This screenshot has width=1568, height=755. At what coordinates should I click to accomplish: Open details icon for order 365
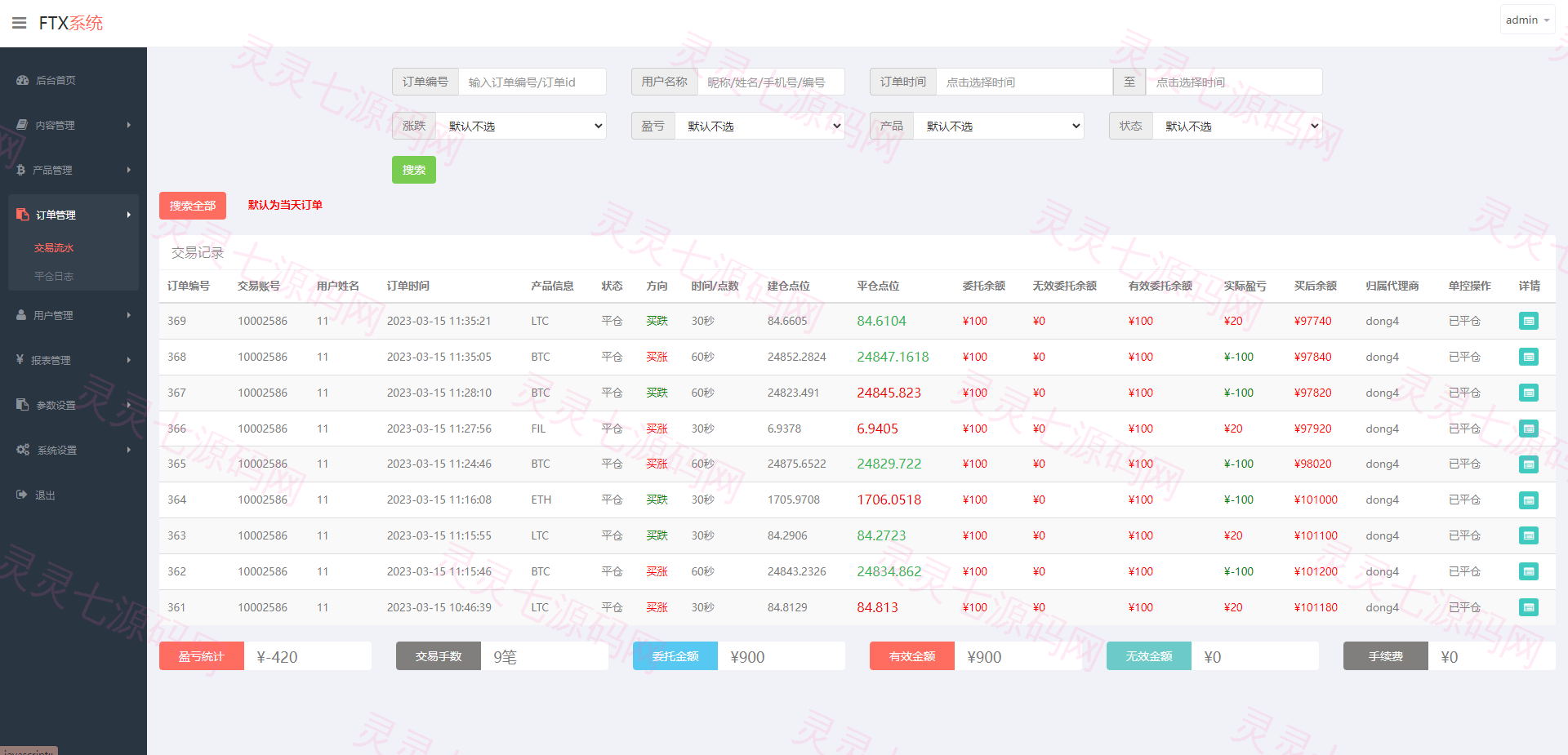(x=1529, y=464)
